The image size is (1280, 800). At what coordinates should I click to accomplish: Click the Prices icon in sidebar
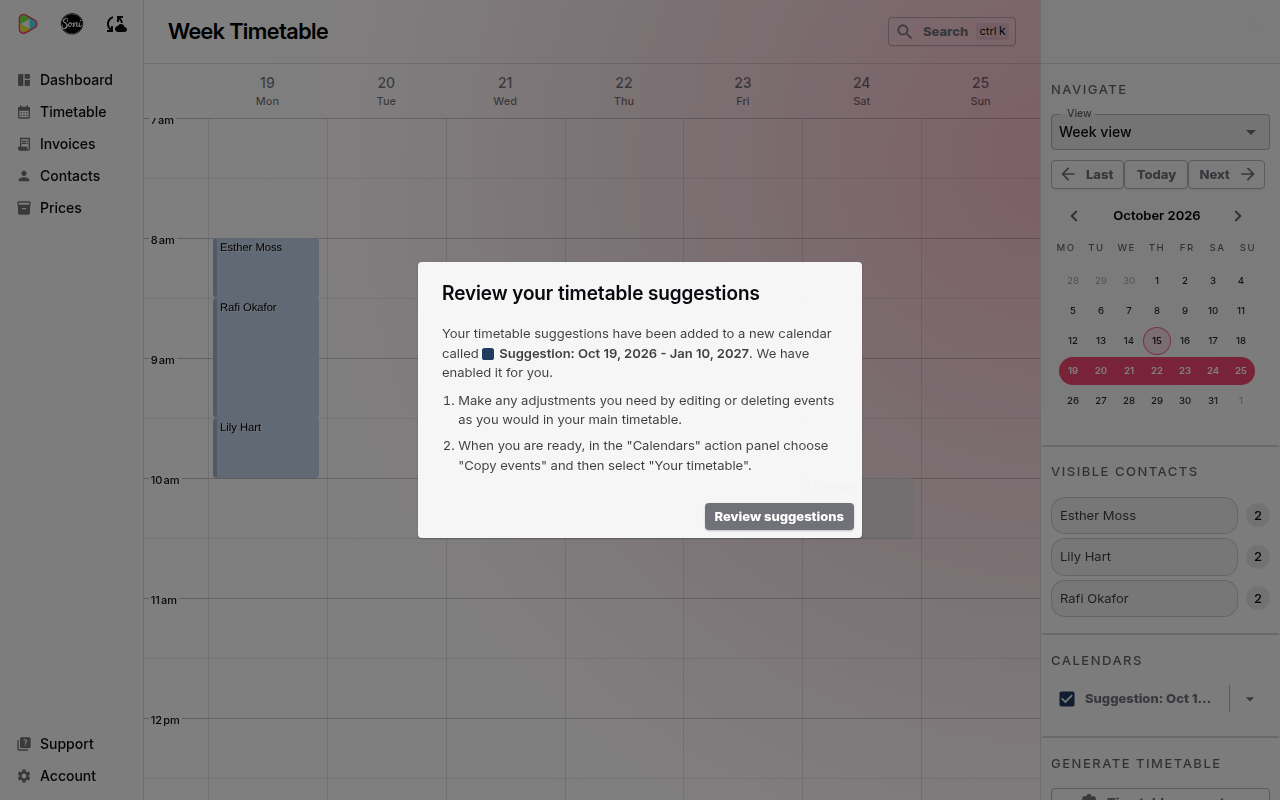coord(24,208)
